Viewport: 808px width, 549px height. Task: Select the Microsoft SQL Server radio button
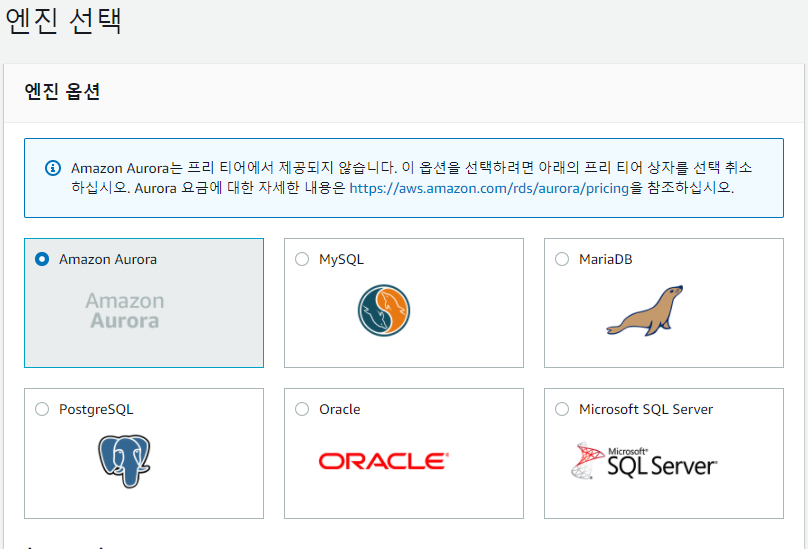562,409
